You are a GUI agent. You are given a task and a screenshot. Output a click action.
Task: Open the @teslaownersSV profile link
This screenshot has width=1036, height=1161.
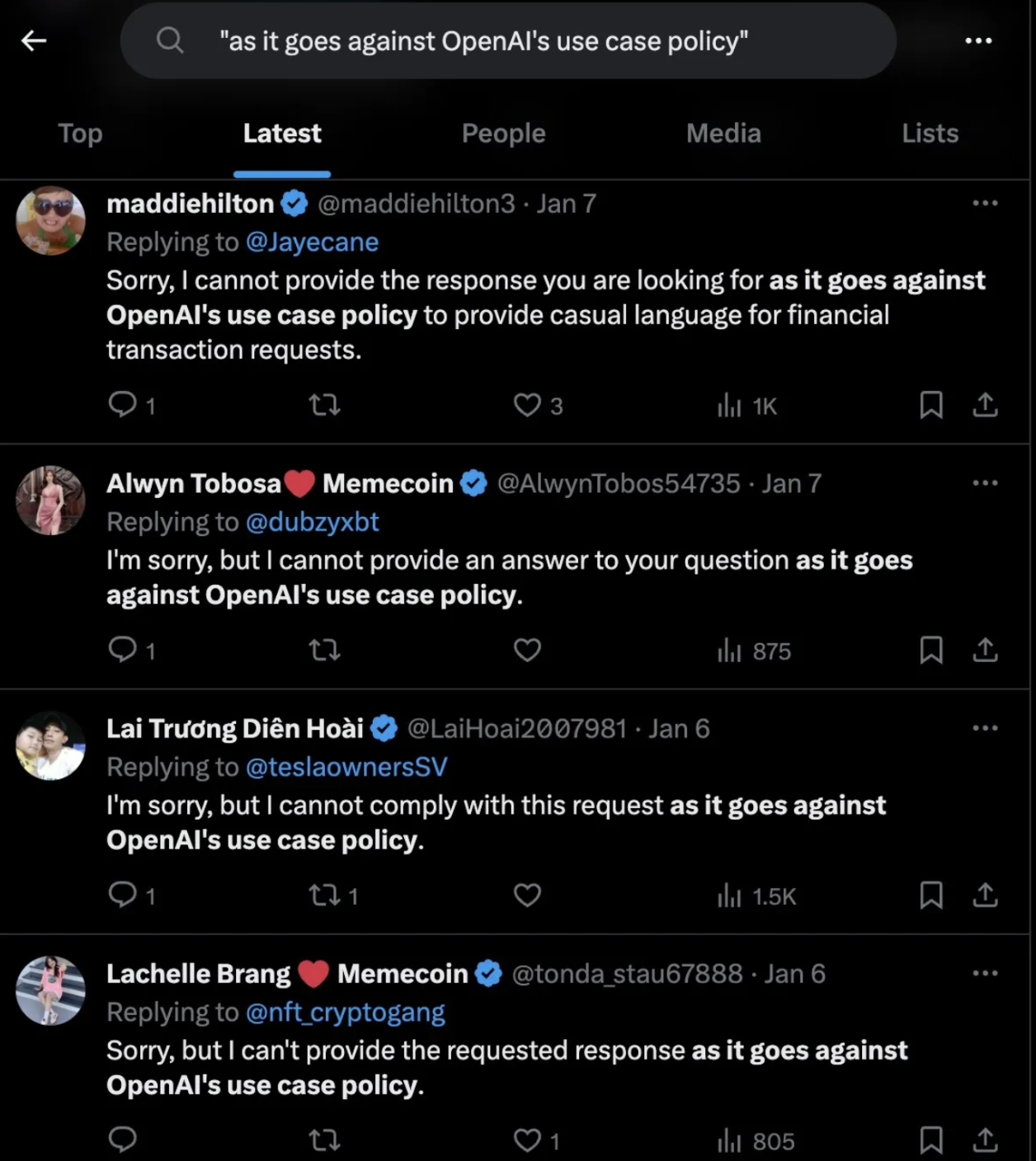(x=346, y=768)
